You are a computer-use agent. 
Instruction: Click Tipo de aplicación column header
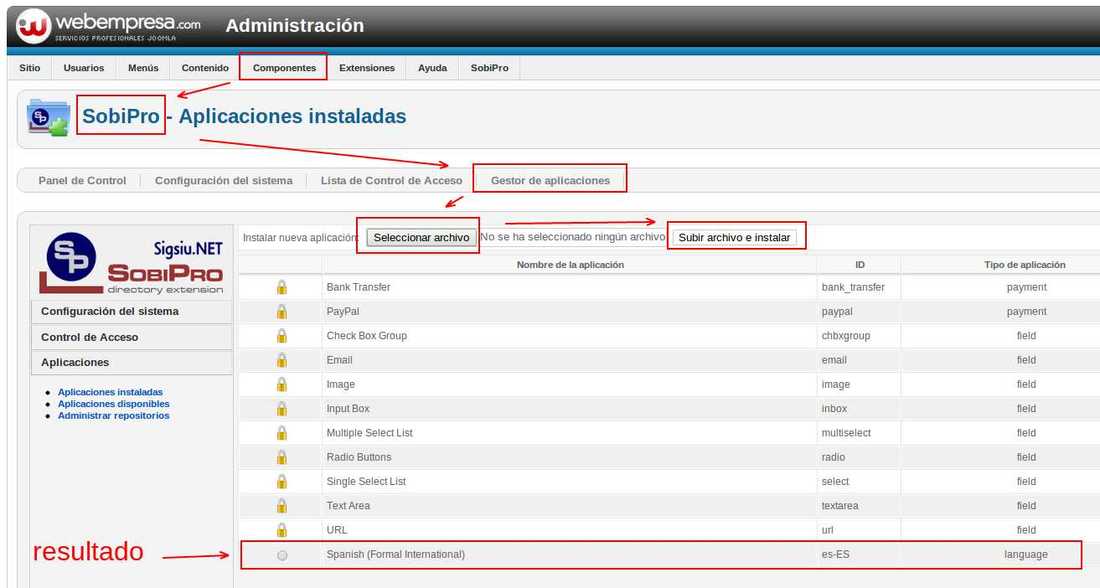click(x=1024, y=265)
